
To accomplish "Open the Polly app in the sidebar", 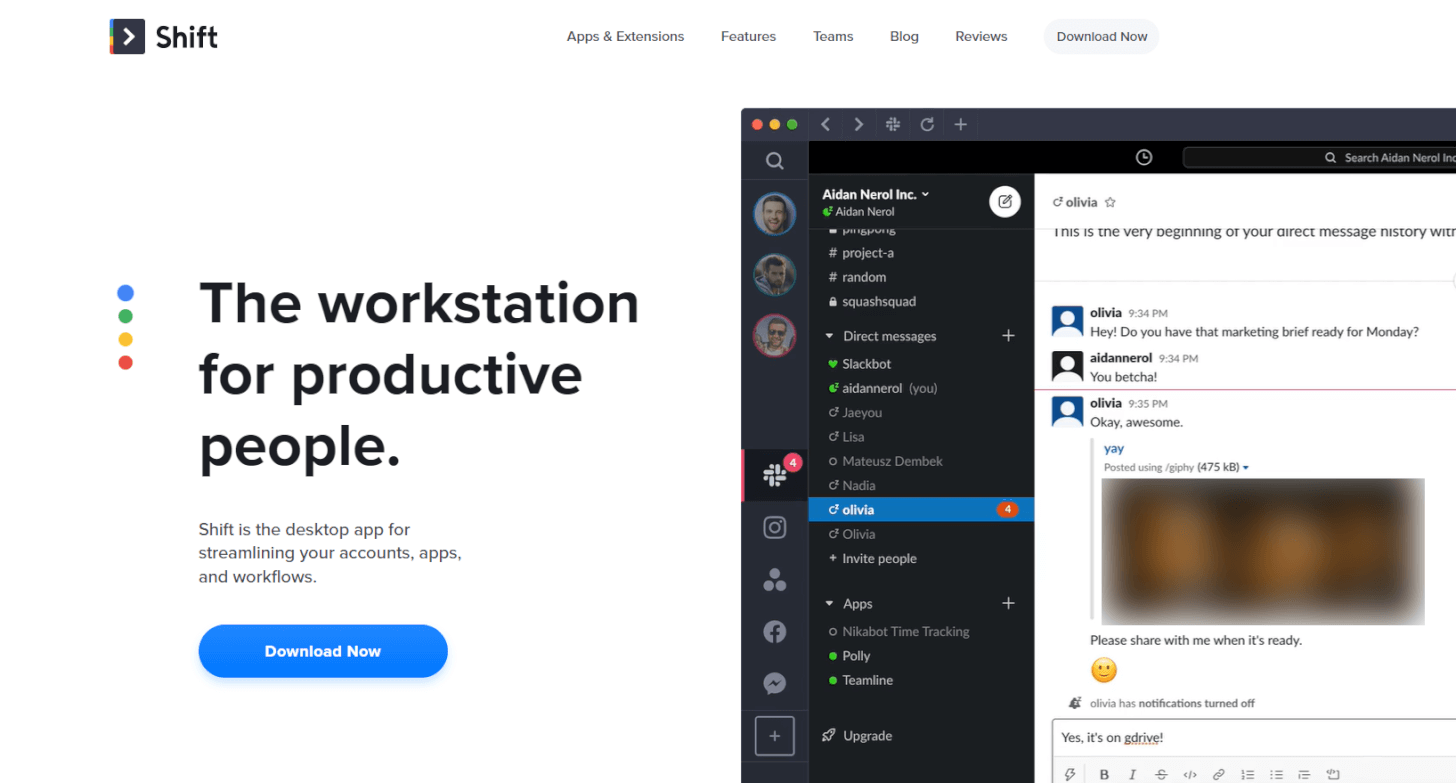I will [850, 656].
